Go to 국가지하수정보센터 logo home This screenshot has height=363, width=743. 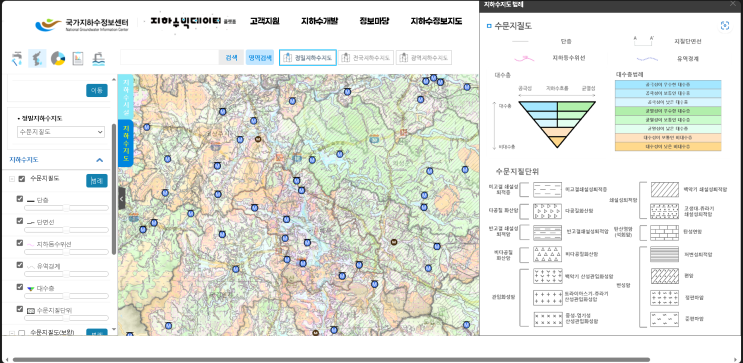(x=81, y=24)
